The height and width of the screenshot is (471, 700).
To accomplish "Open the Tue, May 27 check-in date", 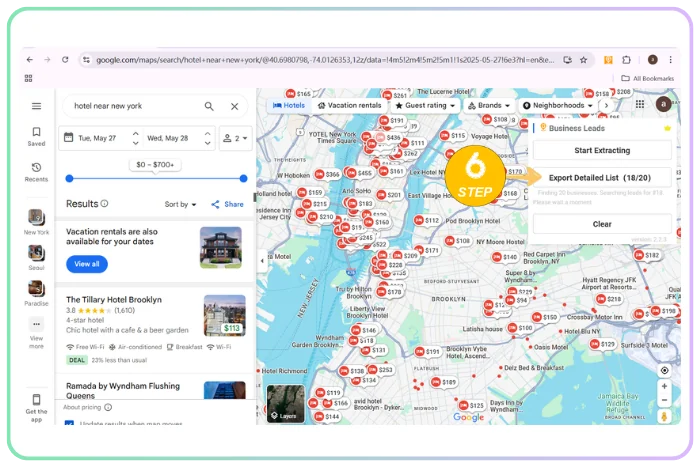I will [x=96, y=138].
